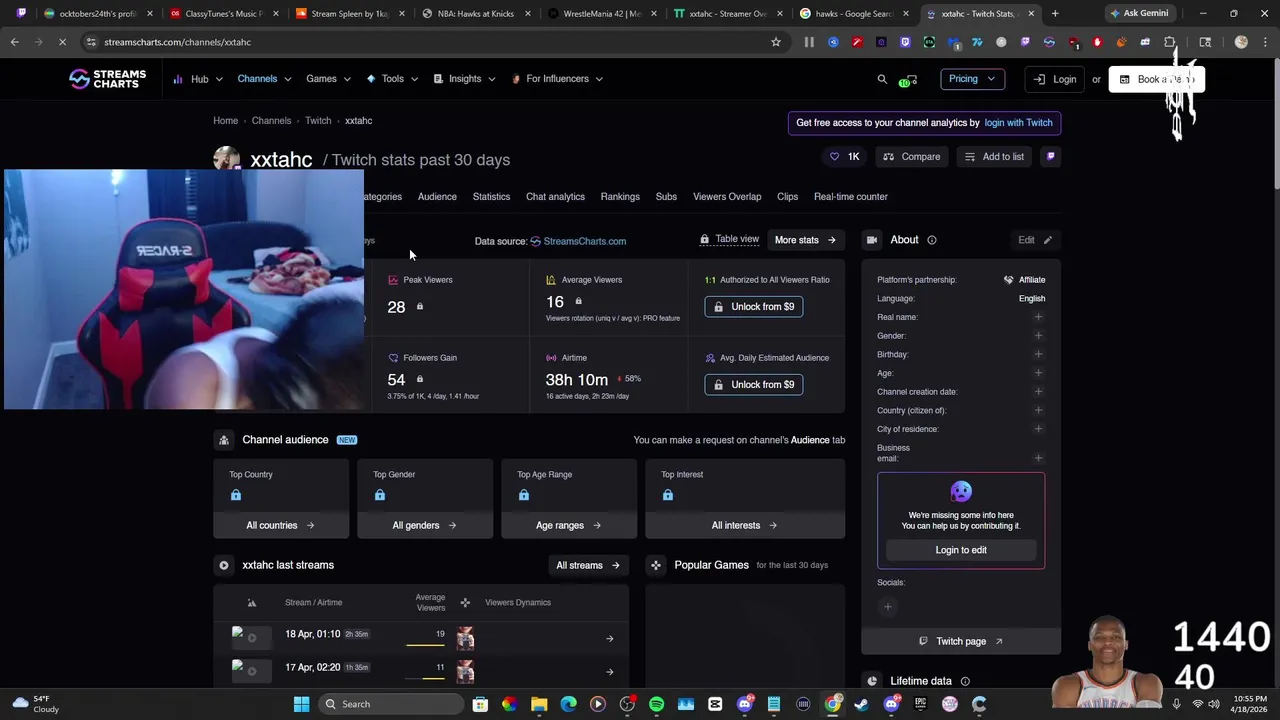Open arrow for 17 Apr stream row
Screen dimensions: 1280x720
[x=609, y=672]
